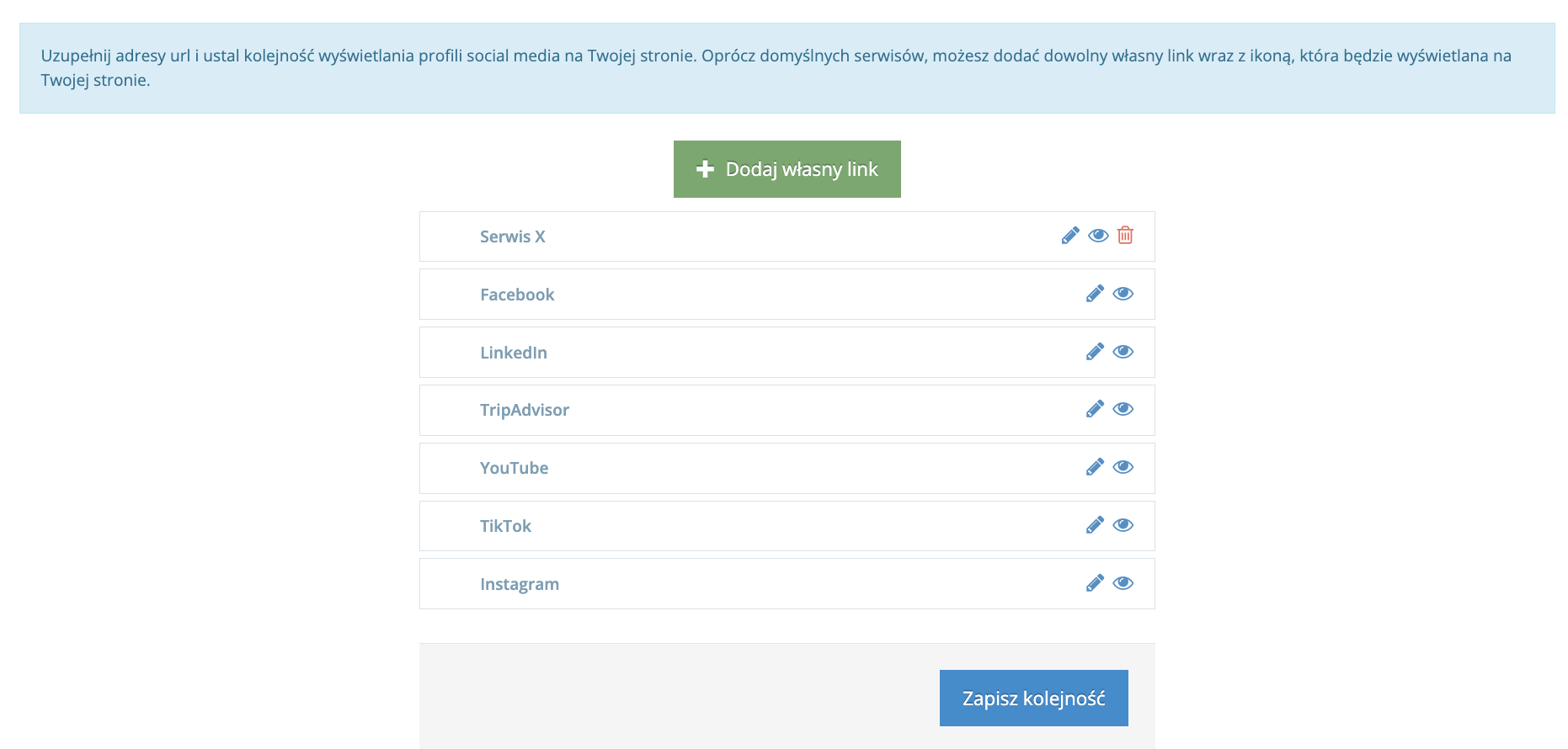Click the Dodaj własny link button

(787, 169)
